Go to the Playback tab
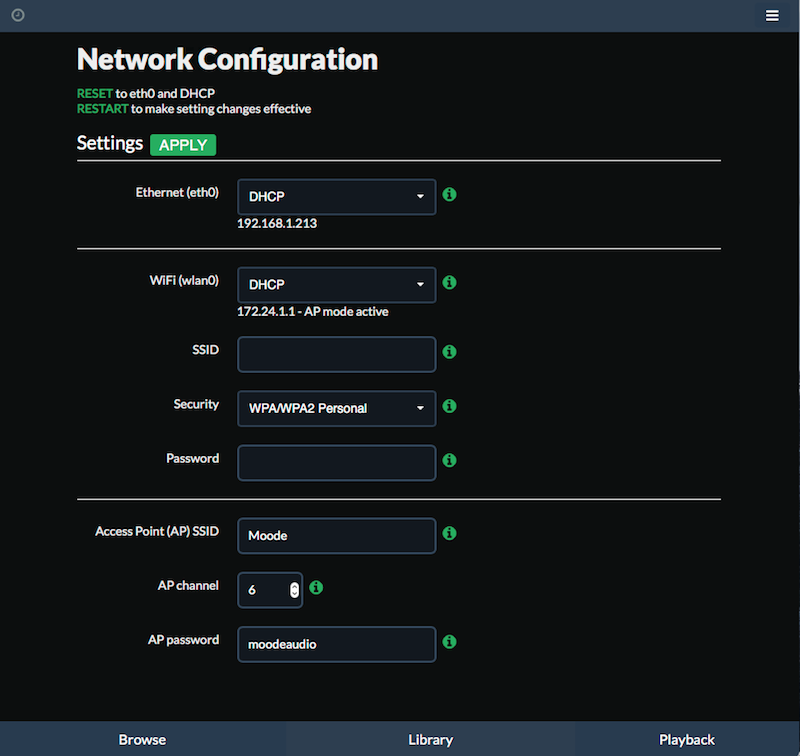Image resolution: width=800 pixels, height=756 pixels. [x=687, y=739]
